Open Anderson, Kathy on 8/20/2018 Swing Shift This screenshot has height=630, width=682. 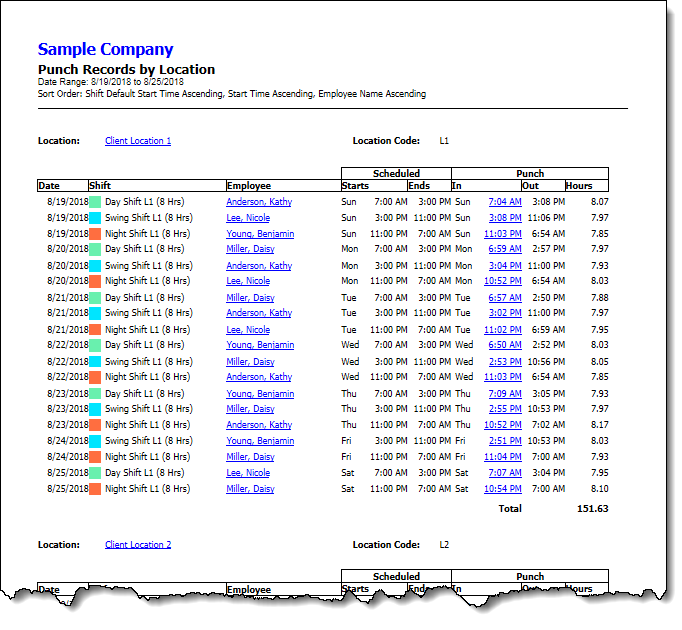click(259, 265)
